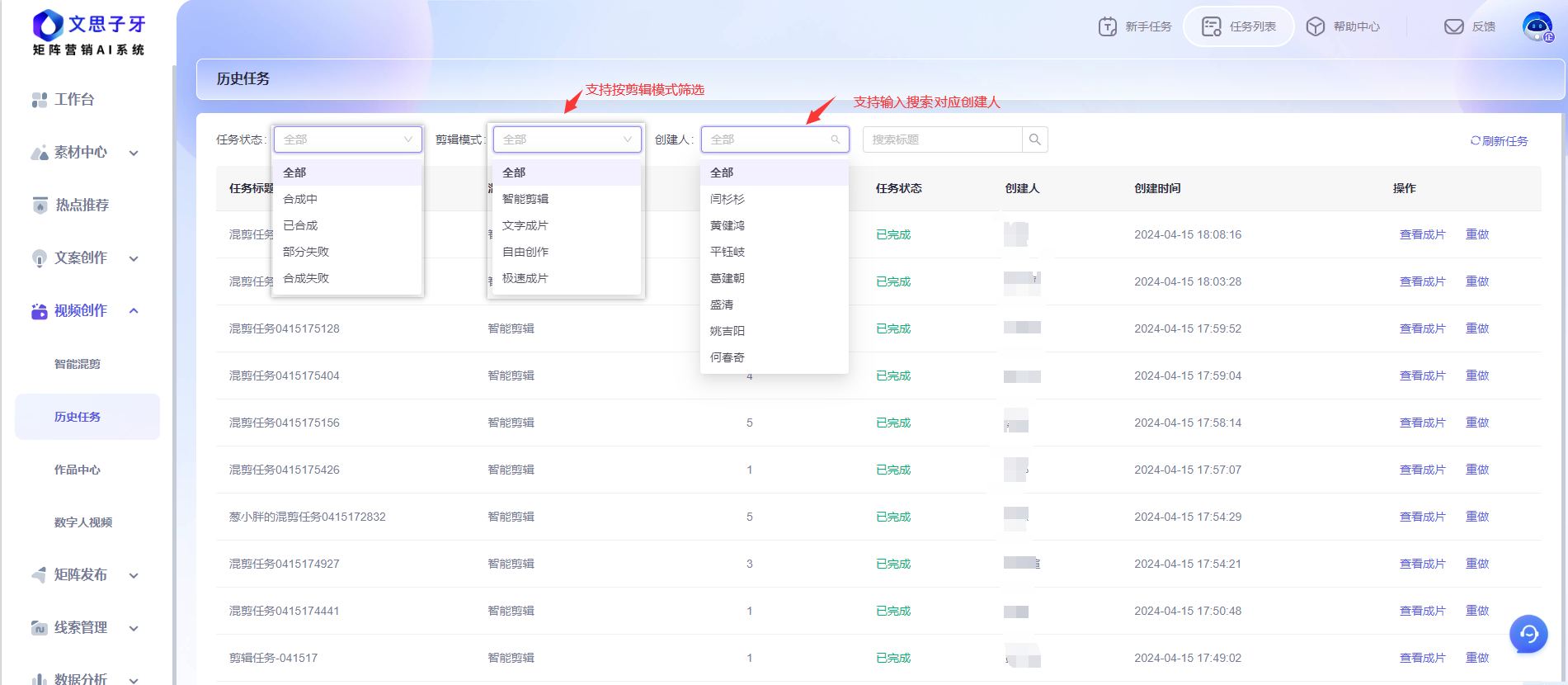Select creator 平钰岐 from the list
The height and width of the screenshot is (685, 1568).
775,252
